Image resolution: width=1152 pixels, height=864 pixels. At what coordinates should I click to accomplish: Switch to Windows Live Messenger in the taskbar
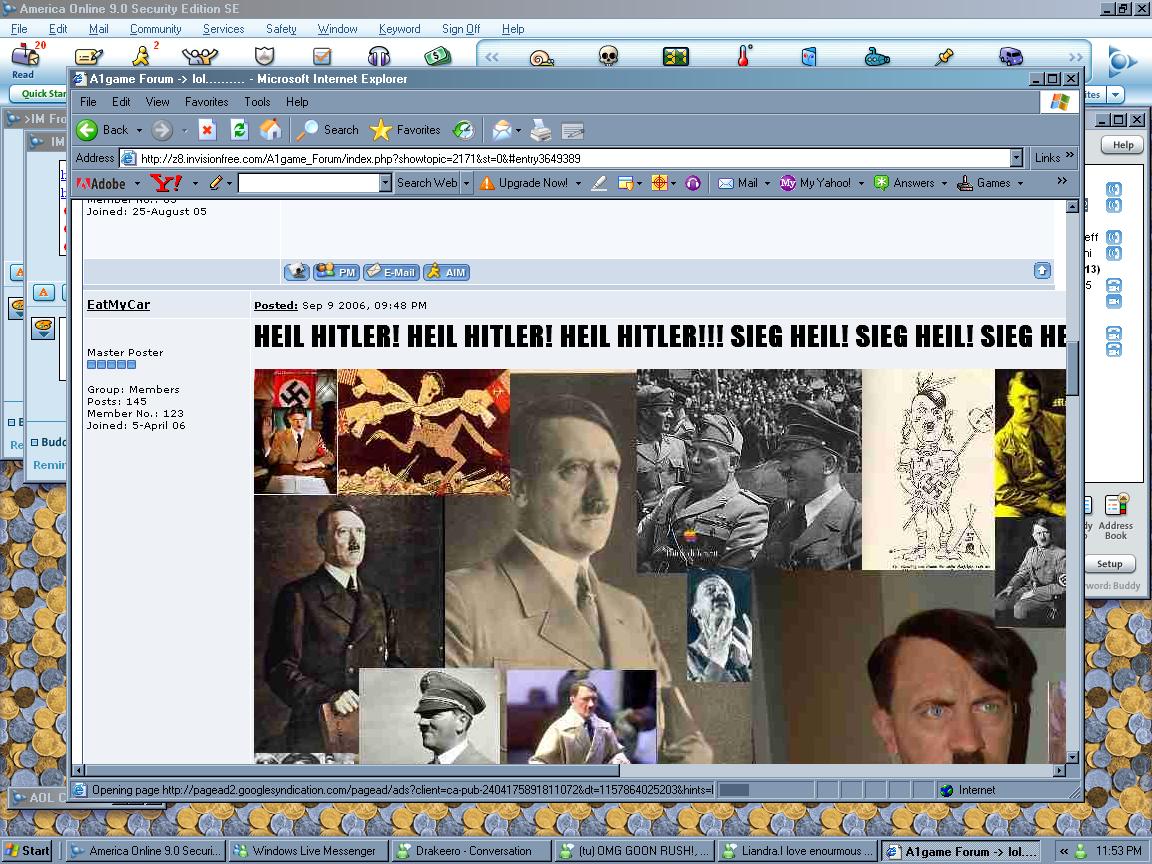[x=305, y=851]
